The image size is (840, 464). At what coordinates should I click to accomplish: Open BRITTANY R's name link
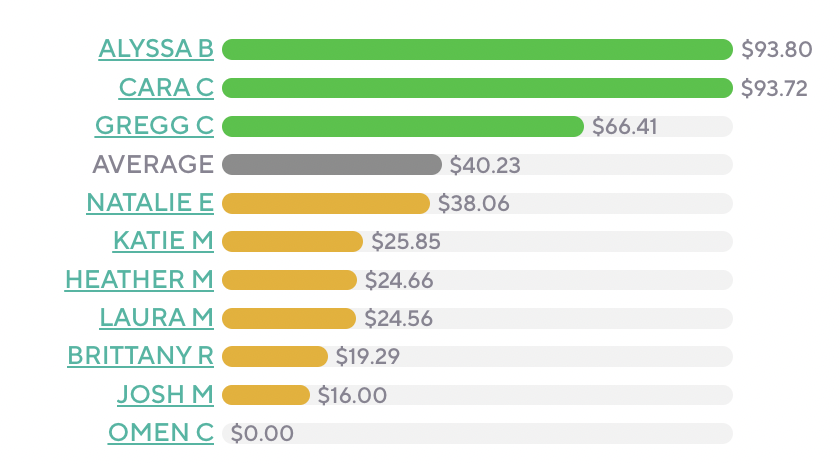point(140,356)
